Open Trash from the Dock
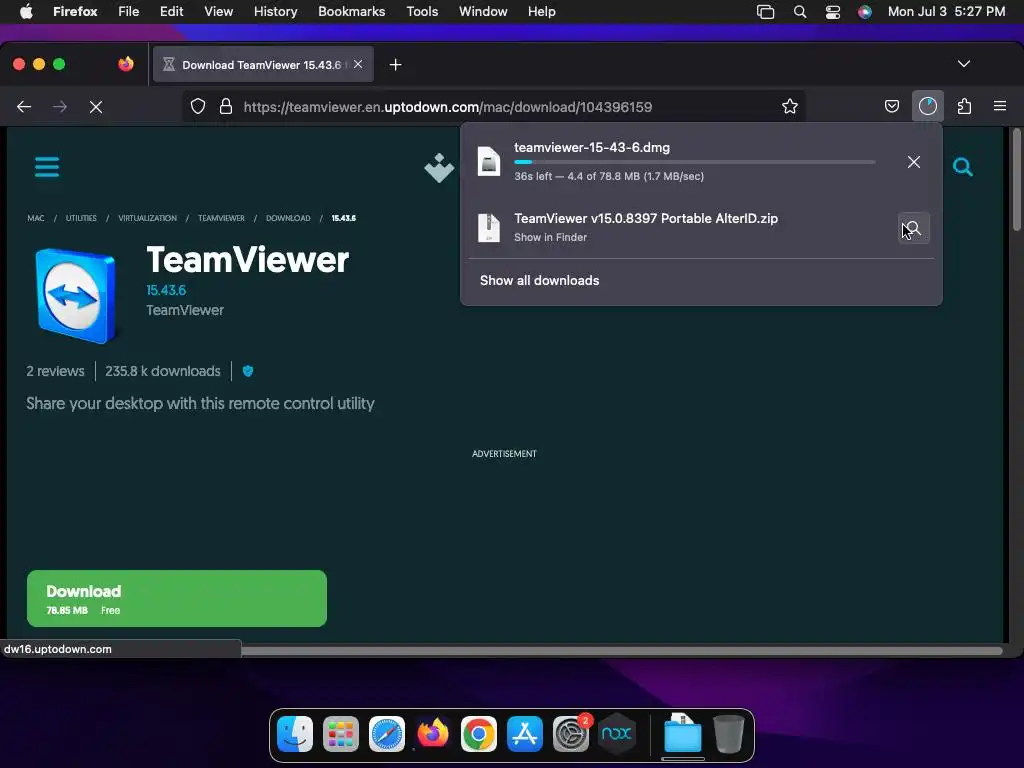This screenshot has width=1024, height=768. coord(728,734)
